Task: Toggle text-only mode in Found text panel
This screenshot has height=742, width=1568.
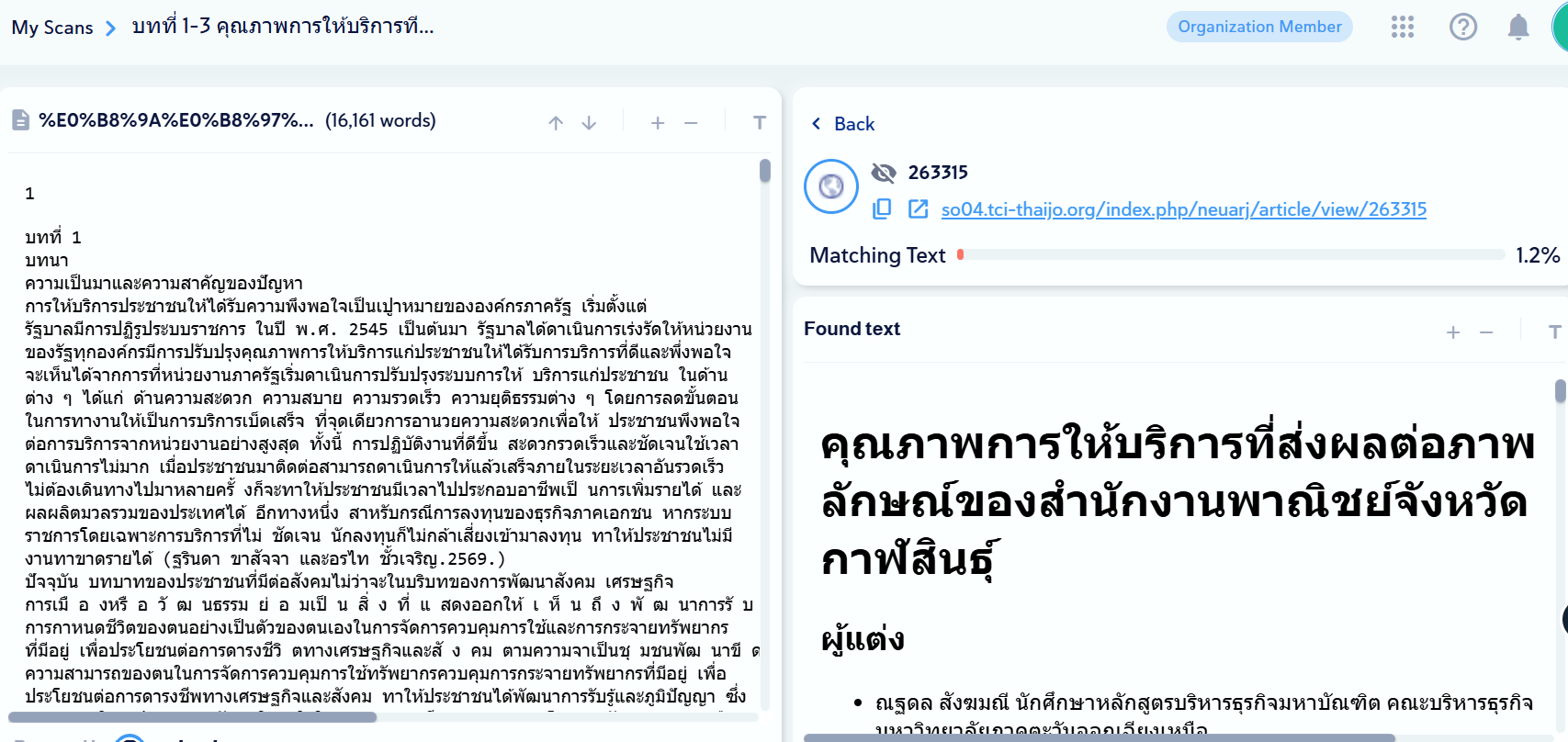Action: (x=1555, y=332)
